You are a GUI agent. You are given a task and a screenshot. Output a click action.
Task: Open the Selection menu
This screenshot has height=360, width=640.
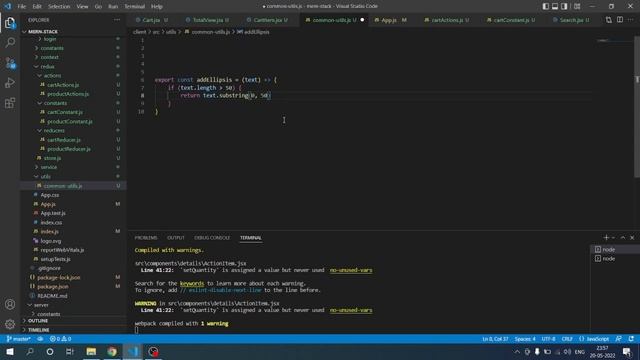tap(59, 6)
